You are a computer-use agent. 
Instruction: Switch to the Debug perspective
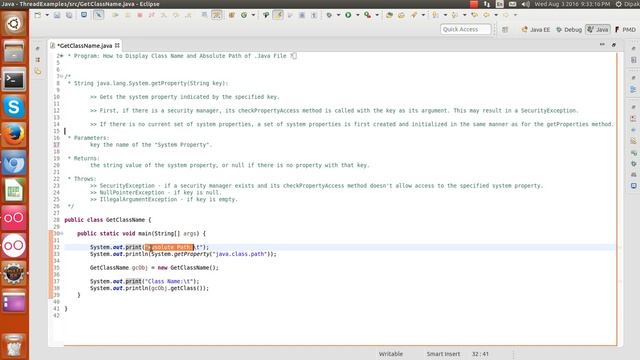(569, 29)
